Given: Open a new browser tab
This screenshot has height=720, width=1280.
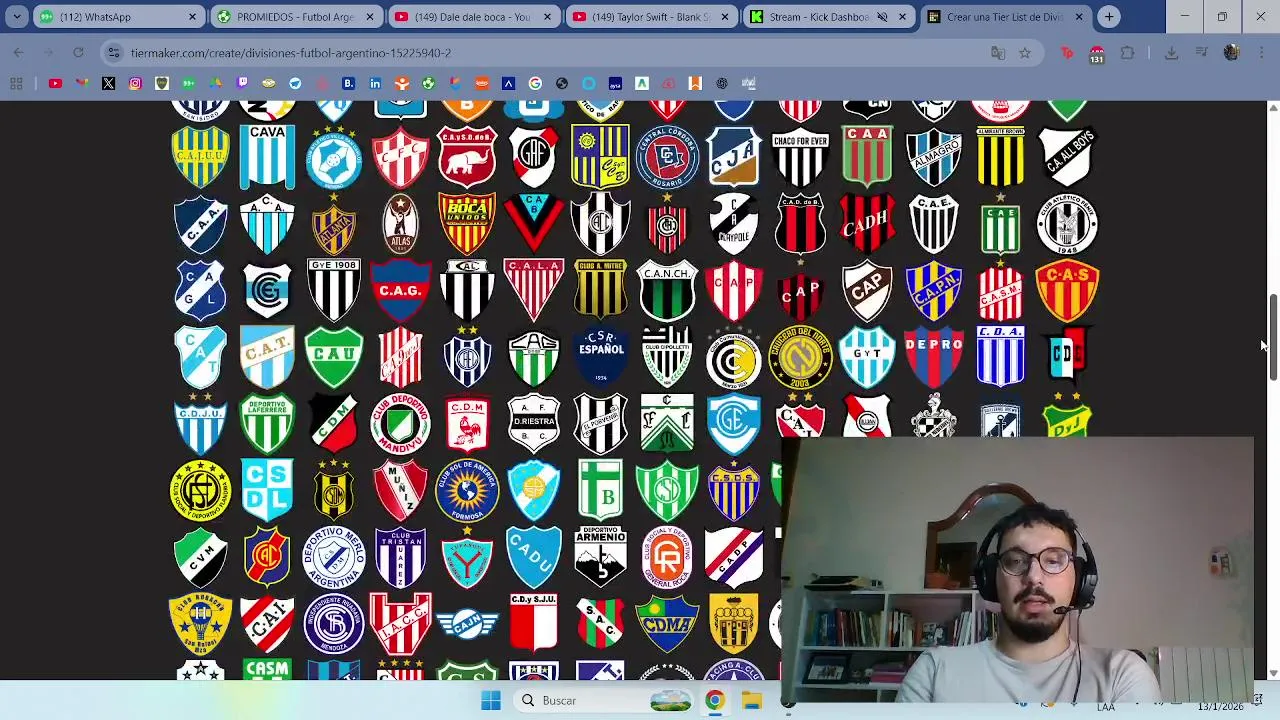Looking at the screenshot, I should (1109, 17).
